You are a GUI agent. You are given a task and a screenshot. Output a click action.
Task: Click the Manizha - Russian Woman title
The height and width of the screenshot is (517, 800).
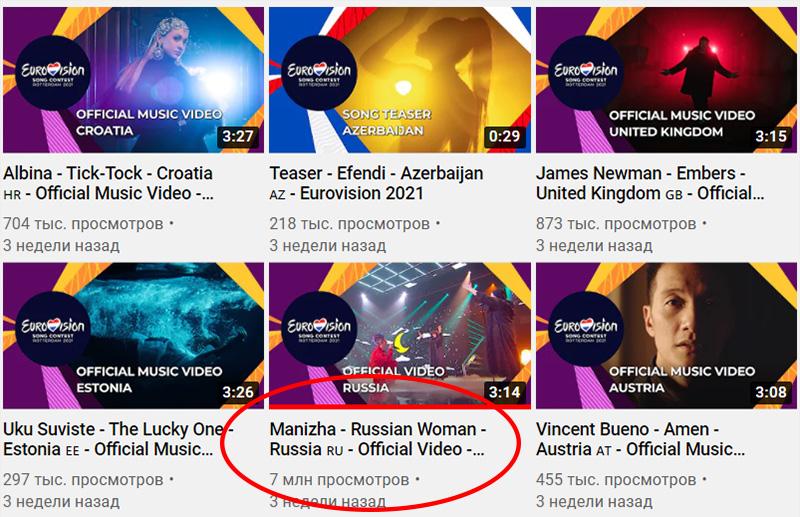378,439
